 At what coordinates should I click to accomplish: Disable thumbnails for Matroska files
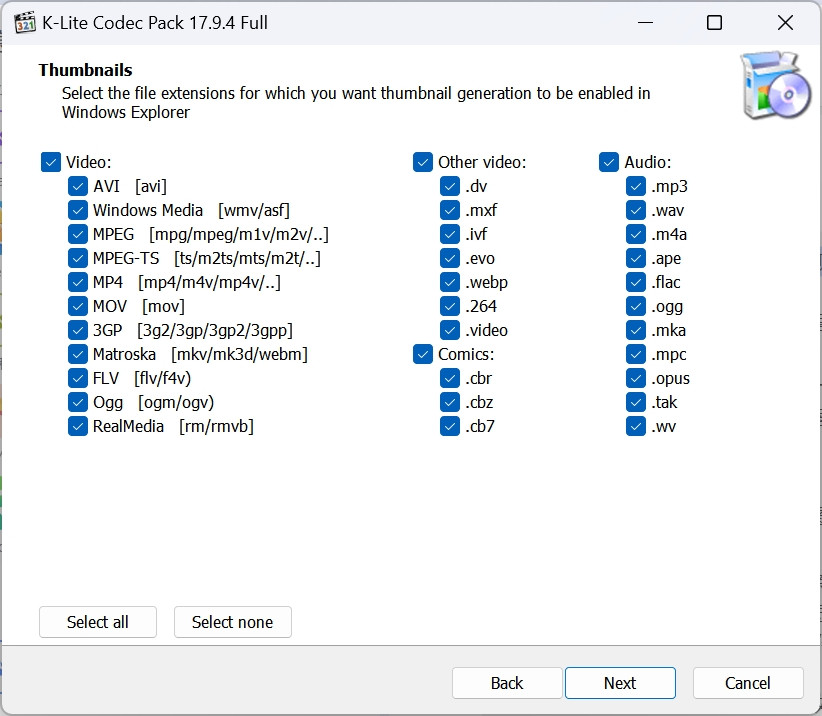point(78,354)
